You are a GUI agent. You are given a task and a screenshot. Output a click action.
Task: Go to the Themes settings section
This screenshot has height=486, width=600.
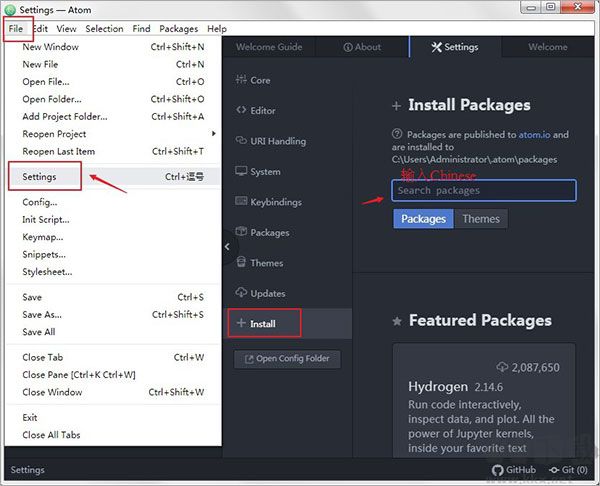[266, 263]
